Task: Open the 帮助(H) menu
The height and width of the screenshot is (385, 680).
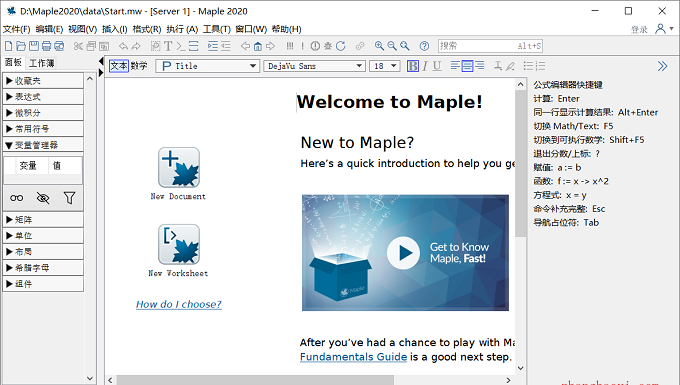Action: tap(286, 29)
